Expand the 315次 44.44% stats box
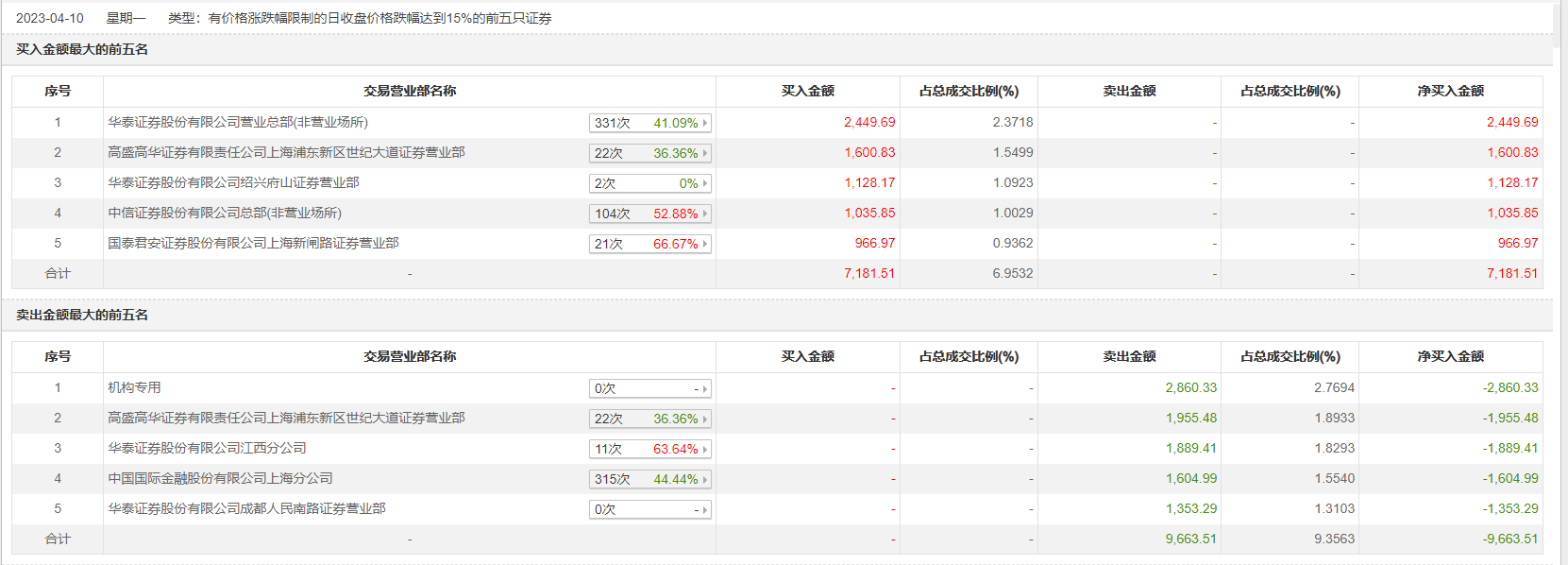This screenshot has height=565, width=1568. click(649, 479)
